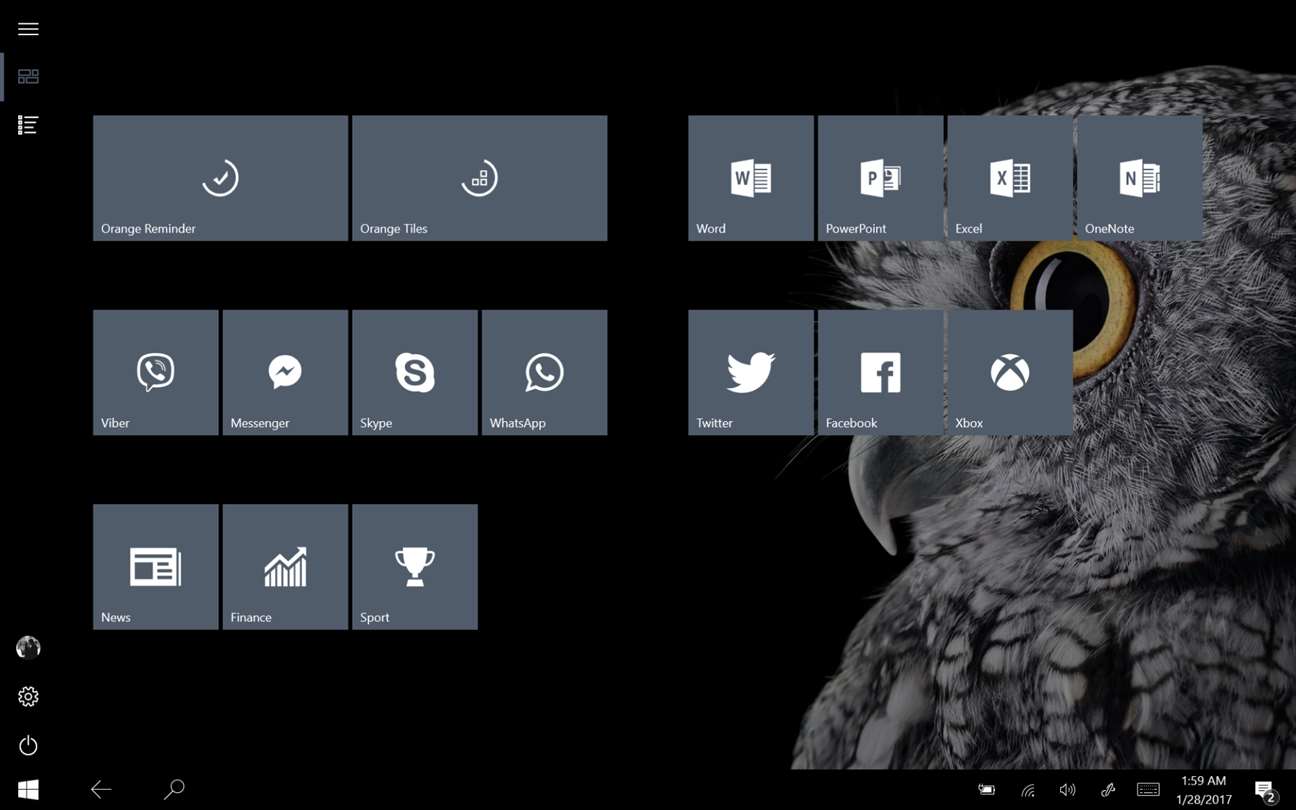The width and height of the screenshot is (1296, 810).
Task: Open Windows Ink Workspace pen icon
Action: [x=1108, y=790]
